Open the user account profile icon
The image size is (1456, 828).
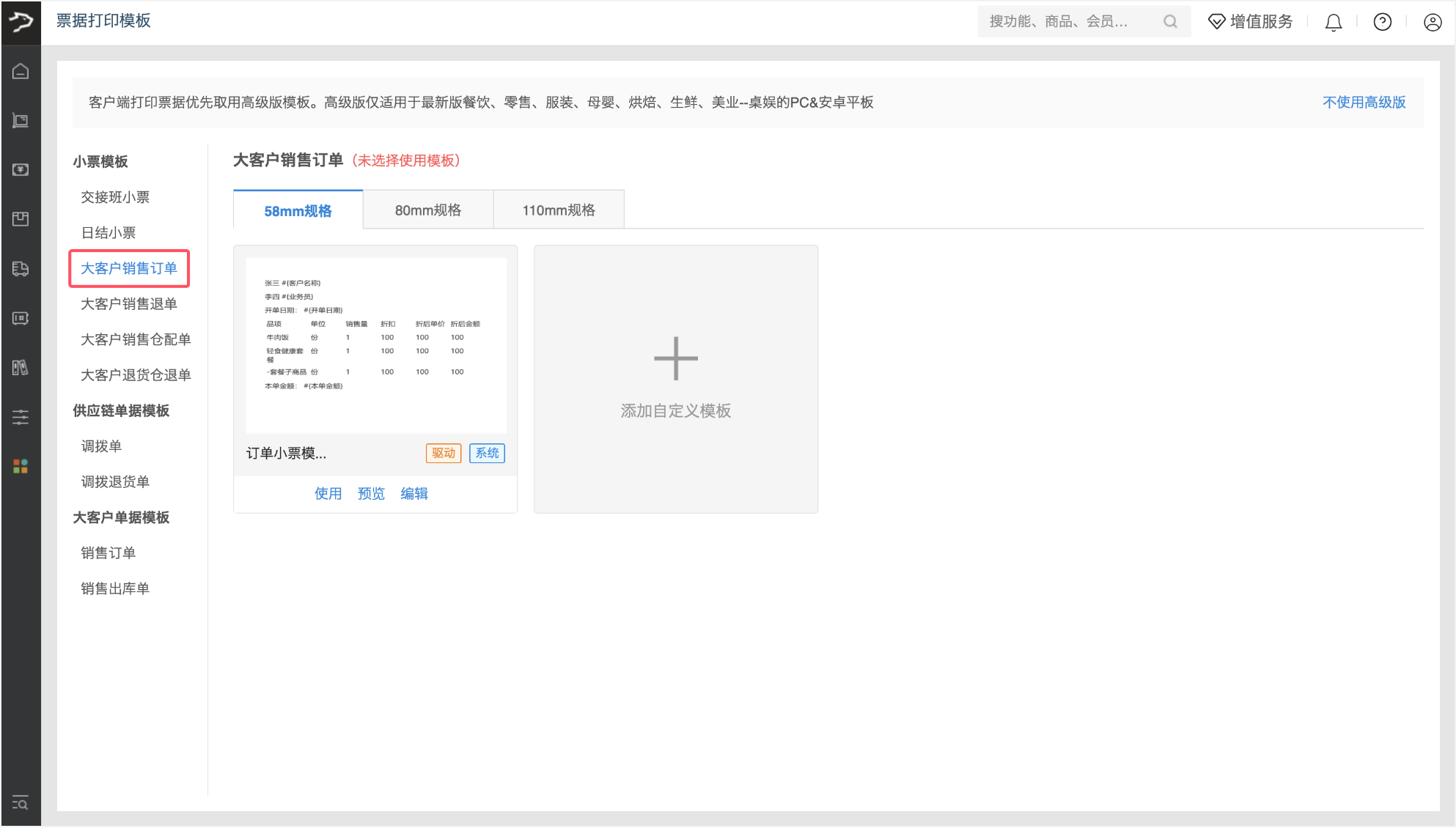coord(1432,22)
